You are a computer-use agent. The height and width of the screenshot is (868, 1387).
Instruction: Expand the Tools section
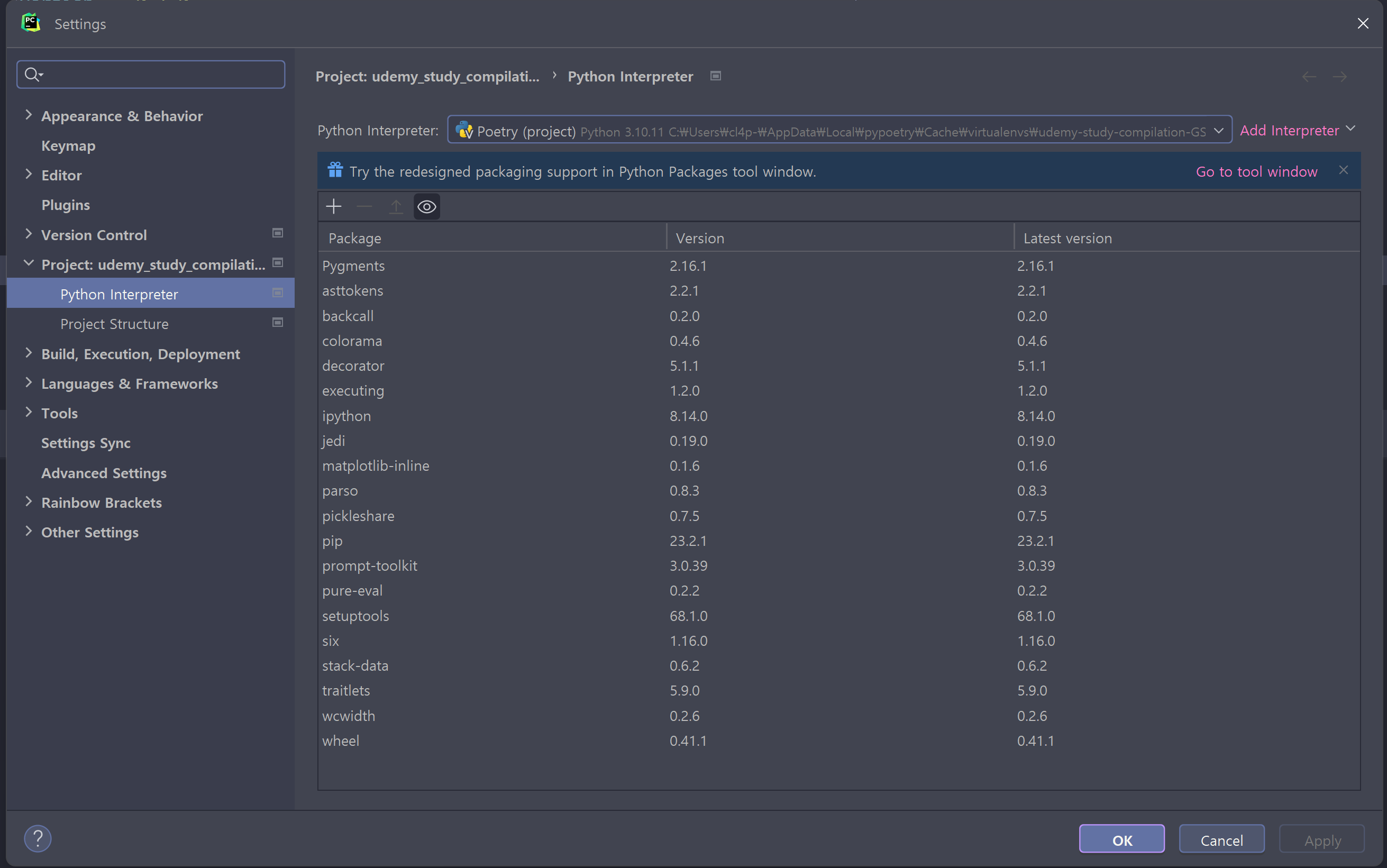29,412
